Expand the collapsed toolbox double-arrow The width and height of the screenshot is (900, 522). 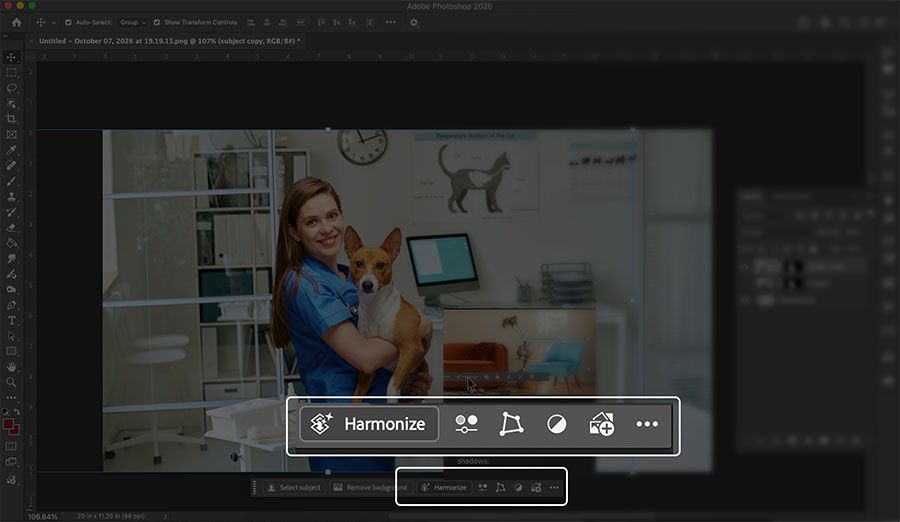point(6,36)
